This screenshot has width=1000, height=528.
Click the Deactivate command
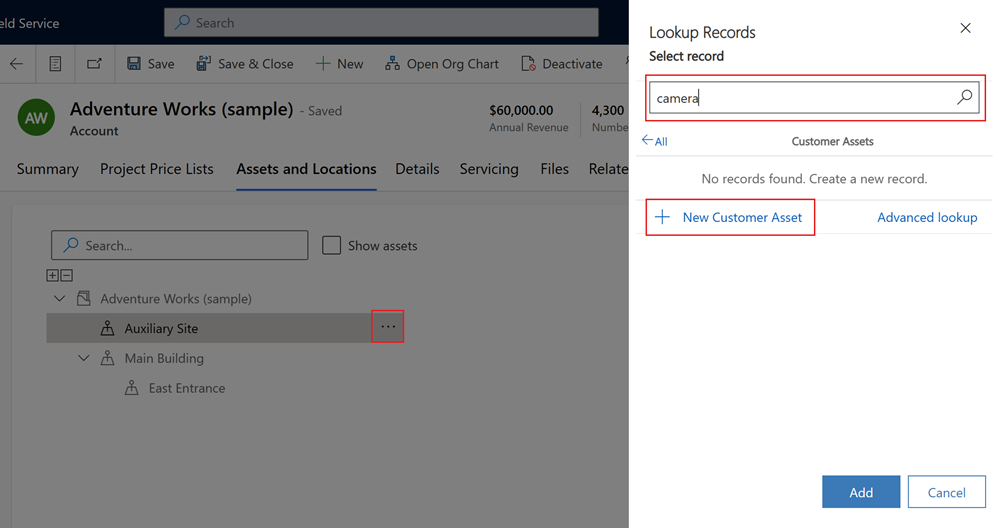562,64
